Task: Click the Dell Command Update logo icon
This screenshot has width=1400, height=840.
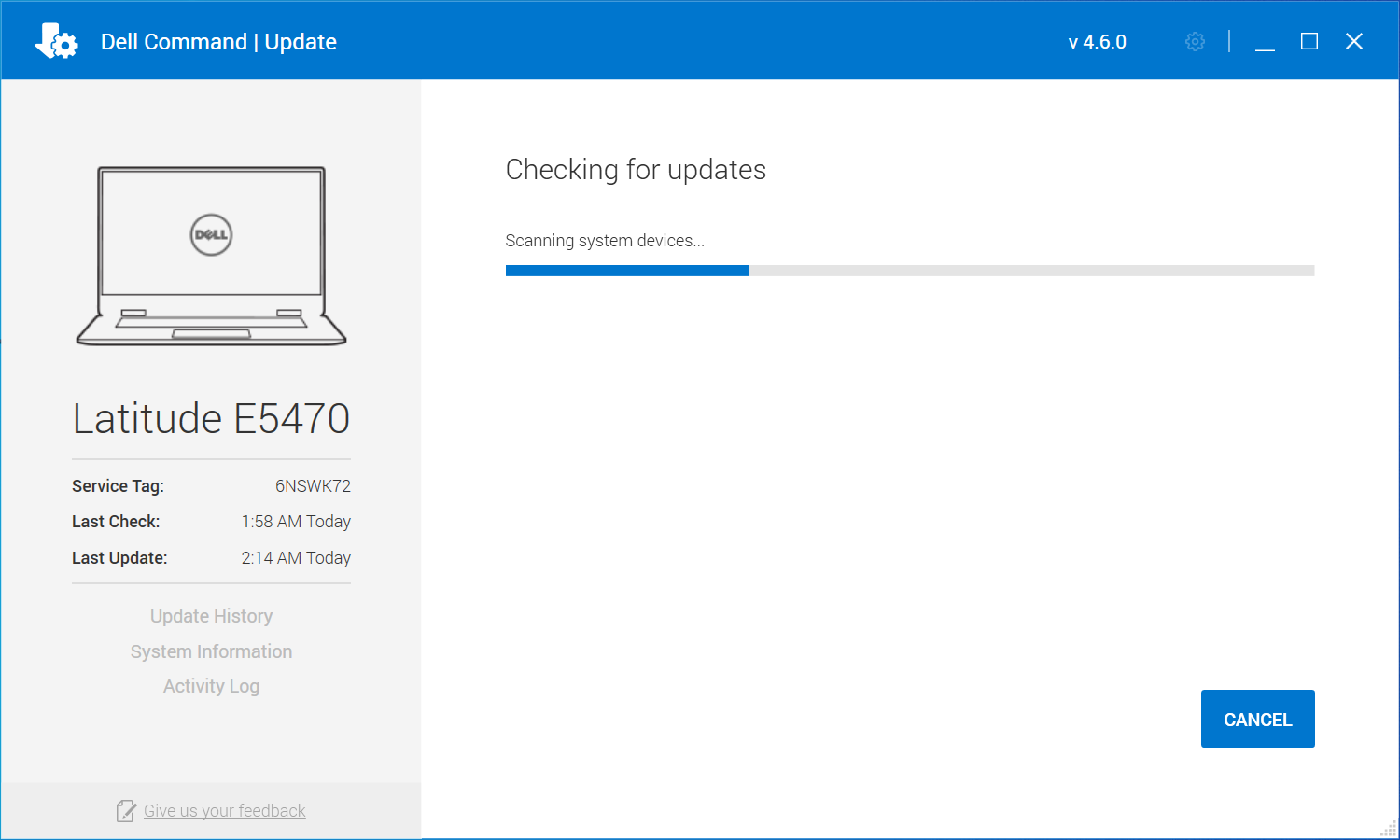Action: 56,41
